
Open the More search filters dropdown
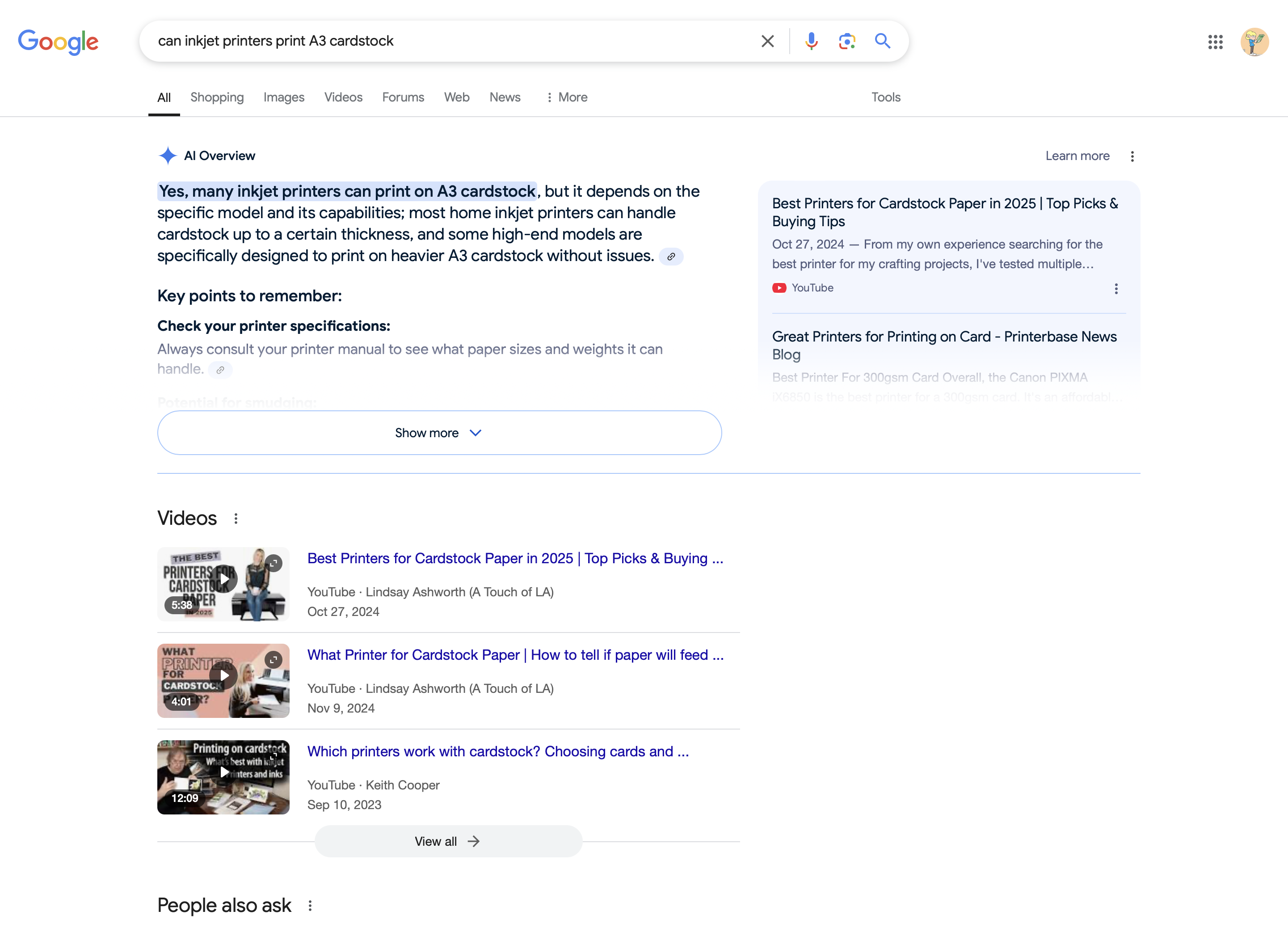tap(566, 97)
